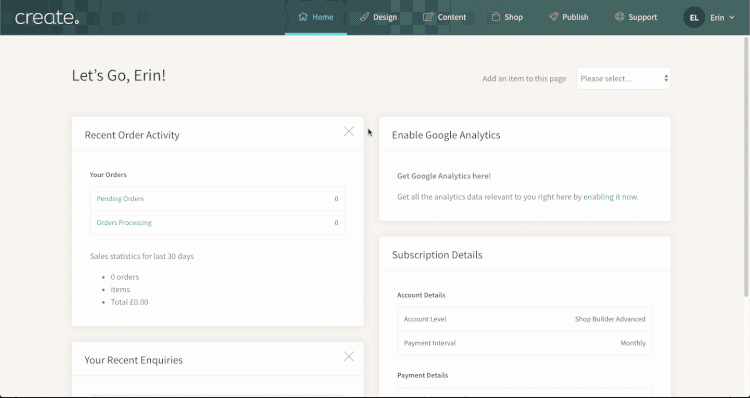Click the 'Payment Interval' row label

tap(430, 343)
